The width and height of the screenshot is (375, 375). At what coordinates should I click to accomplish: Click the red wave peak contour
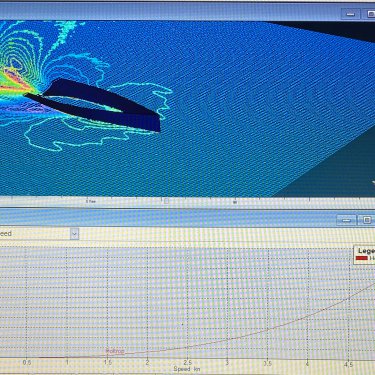click(13, 80)
